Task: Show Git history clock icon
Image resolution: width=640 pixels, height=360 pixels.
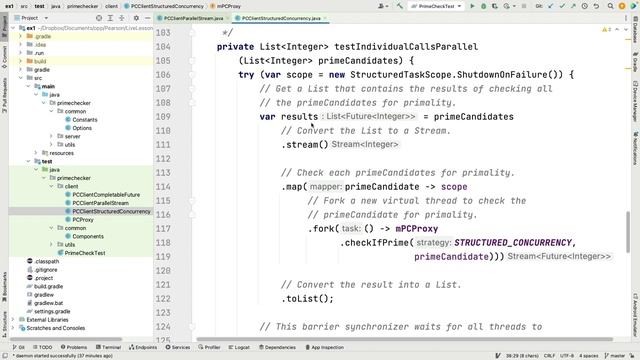Action: [584, 6]
